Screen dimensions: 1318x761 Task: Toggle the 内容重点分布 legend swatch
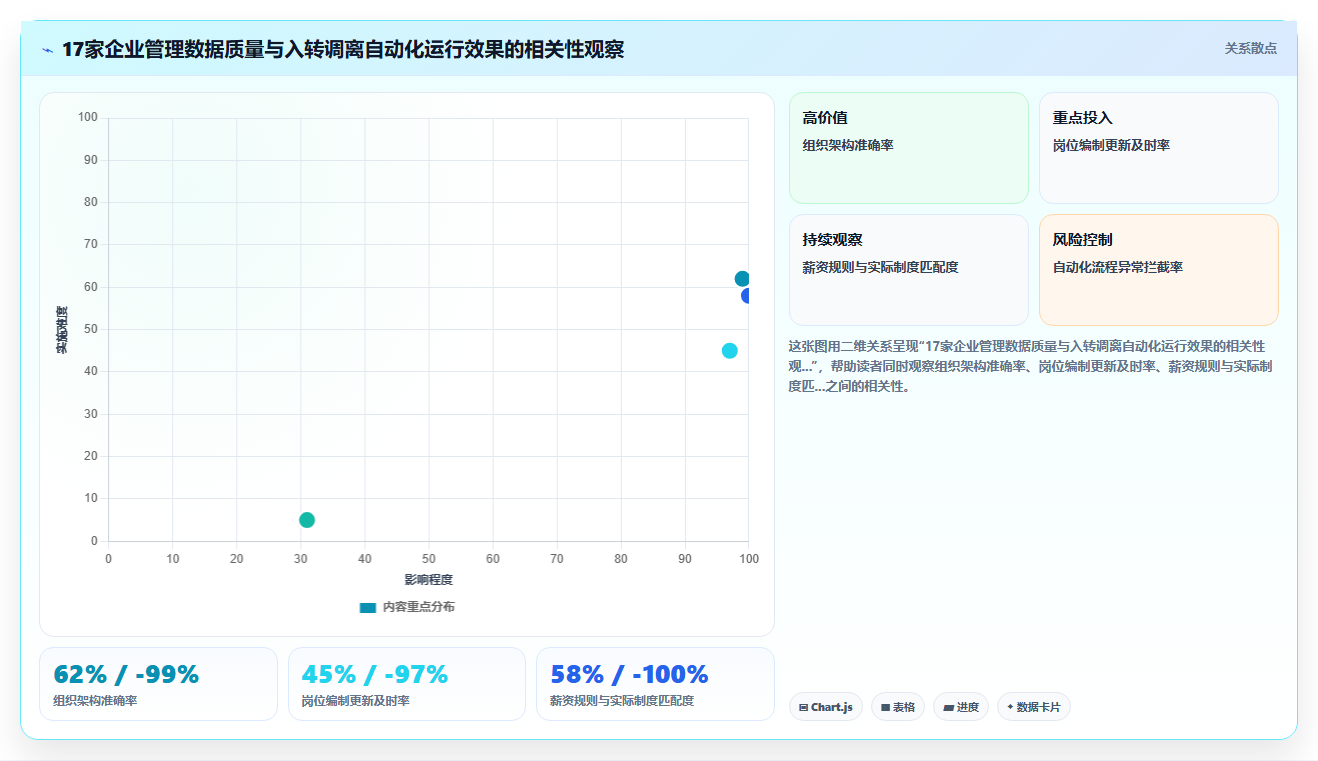coord(368,607)
